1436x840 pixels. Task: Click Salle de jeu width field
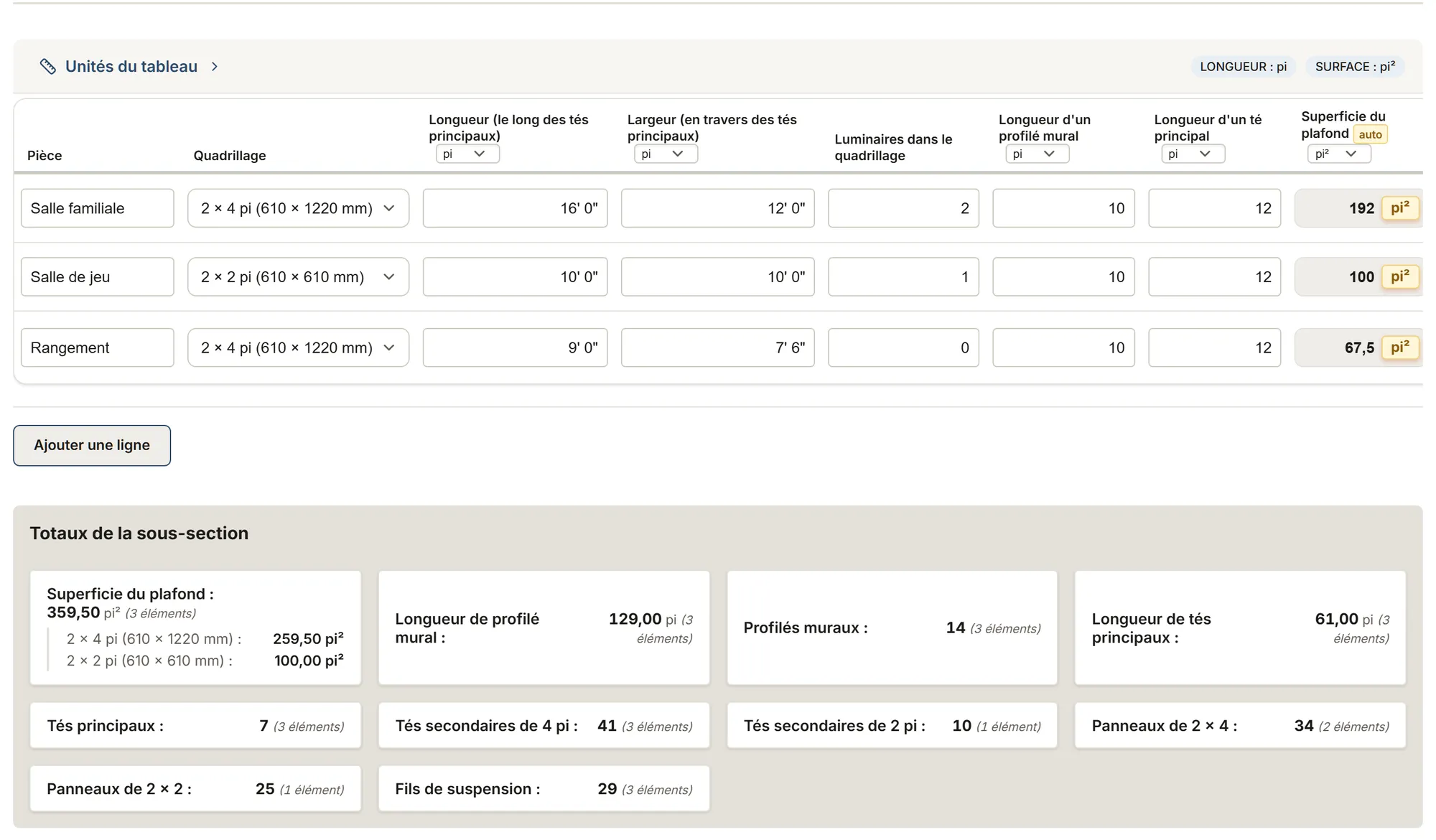(718, 277)
